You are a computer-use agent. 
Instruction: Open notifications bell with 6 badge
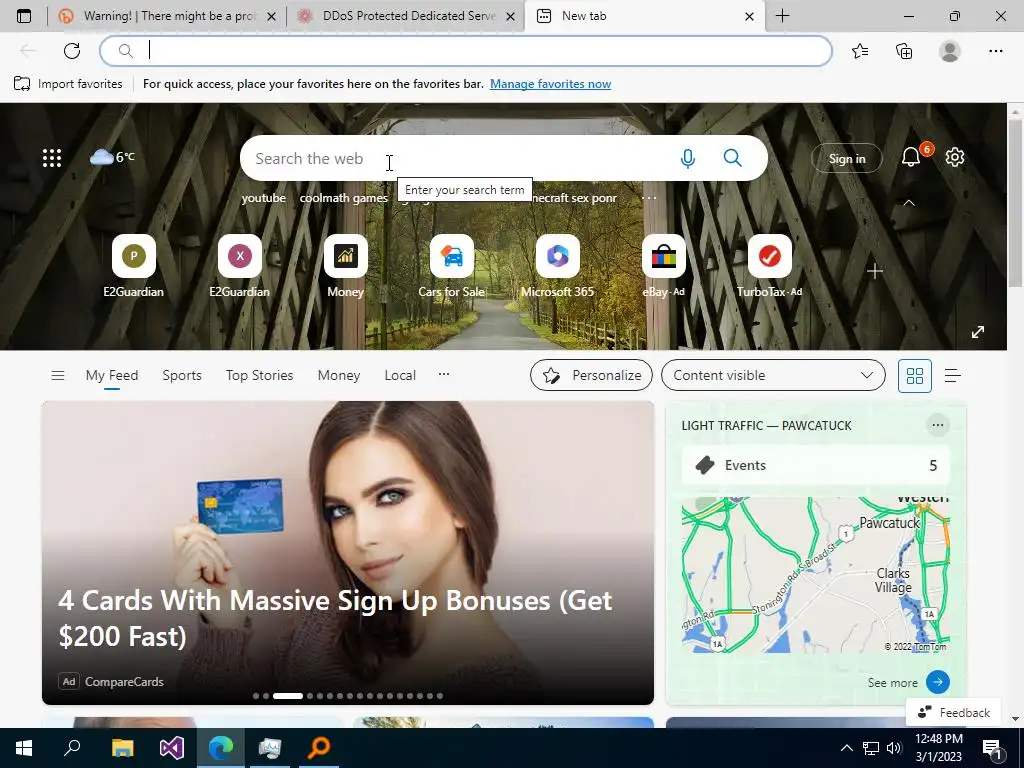[x=911, y=157]
